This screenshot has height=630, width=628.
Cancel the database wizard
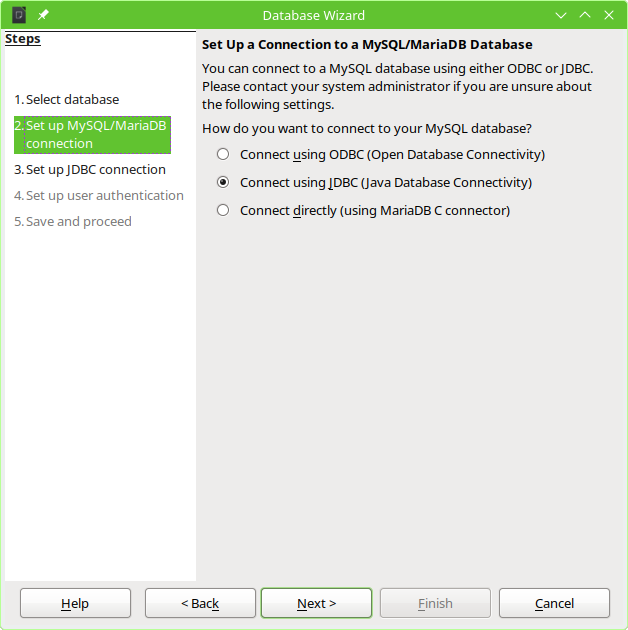[554, 603]
